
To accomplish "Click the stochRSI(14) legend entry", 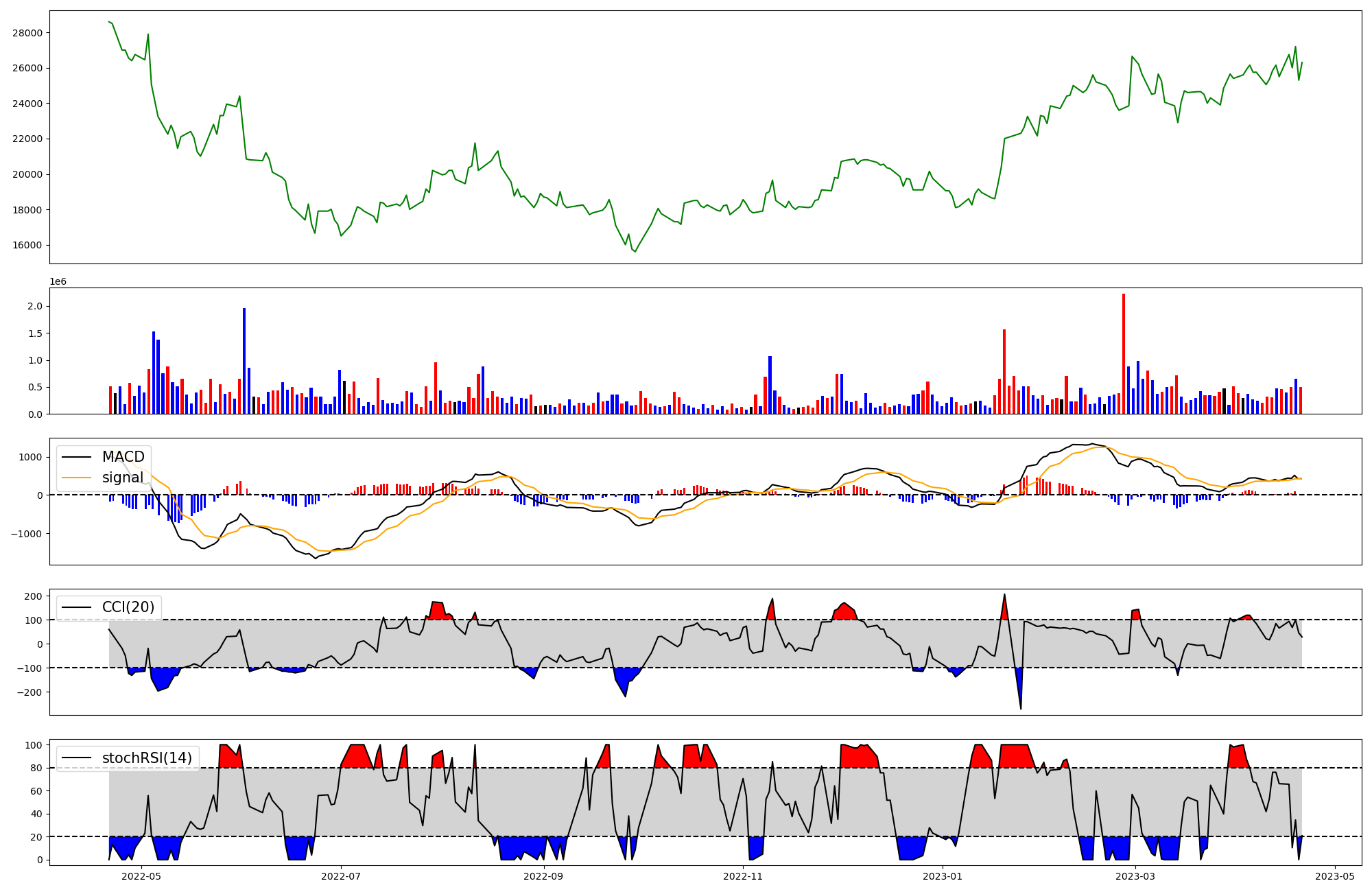I will click(x=147, y=758).
